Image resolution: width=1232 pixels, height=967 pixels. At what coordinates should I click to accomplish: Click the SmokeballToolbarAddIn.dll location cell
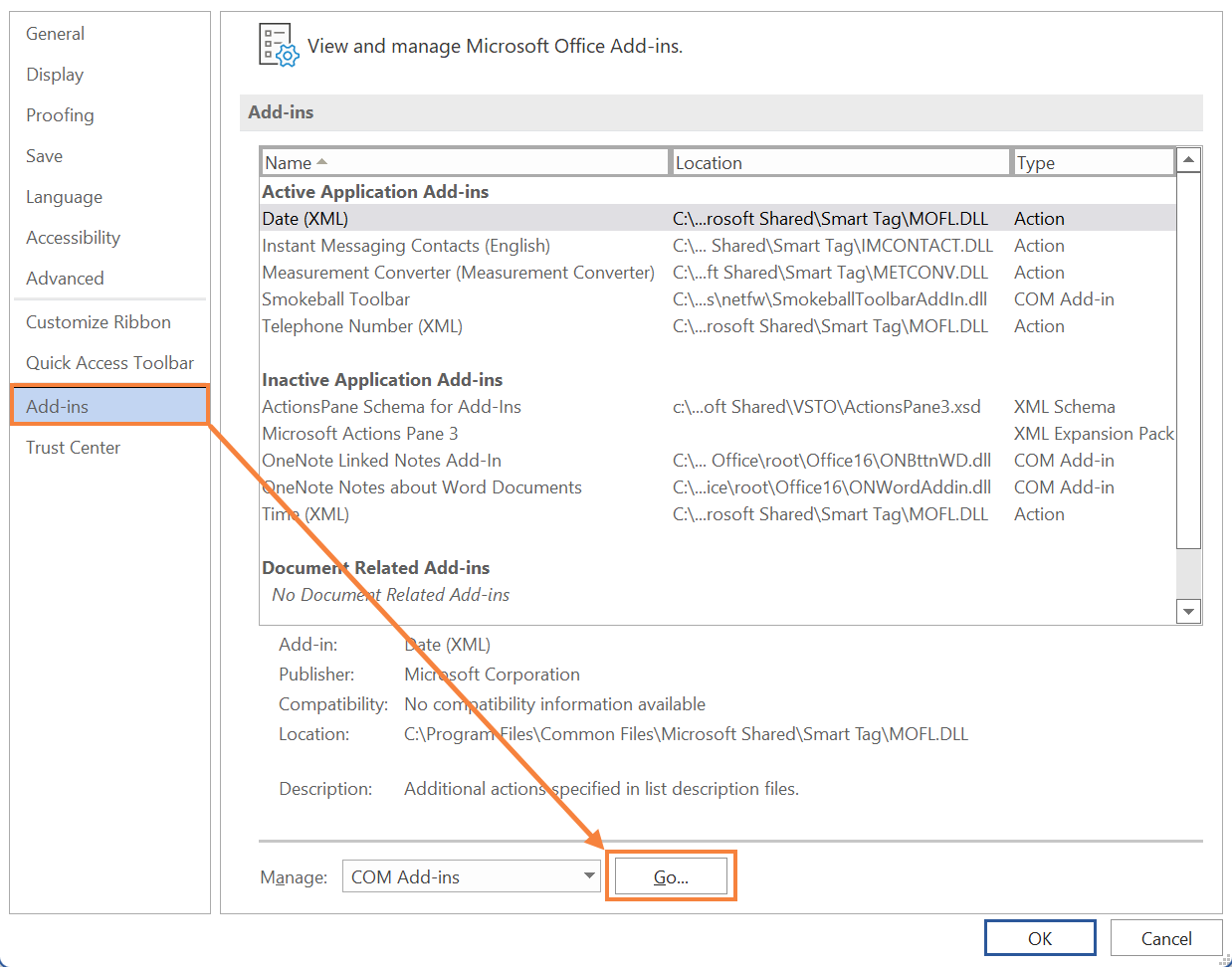tap(830, 299)
